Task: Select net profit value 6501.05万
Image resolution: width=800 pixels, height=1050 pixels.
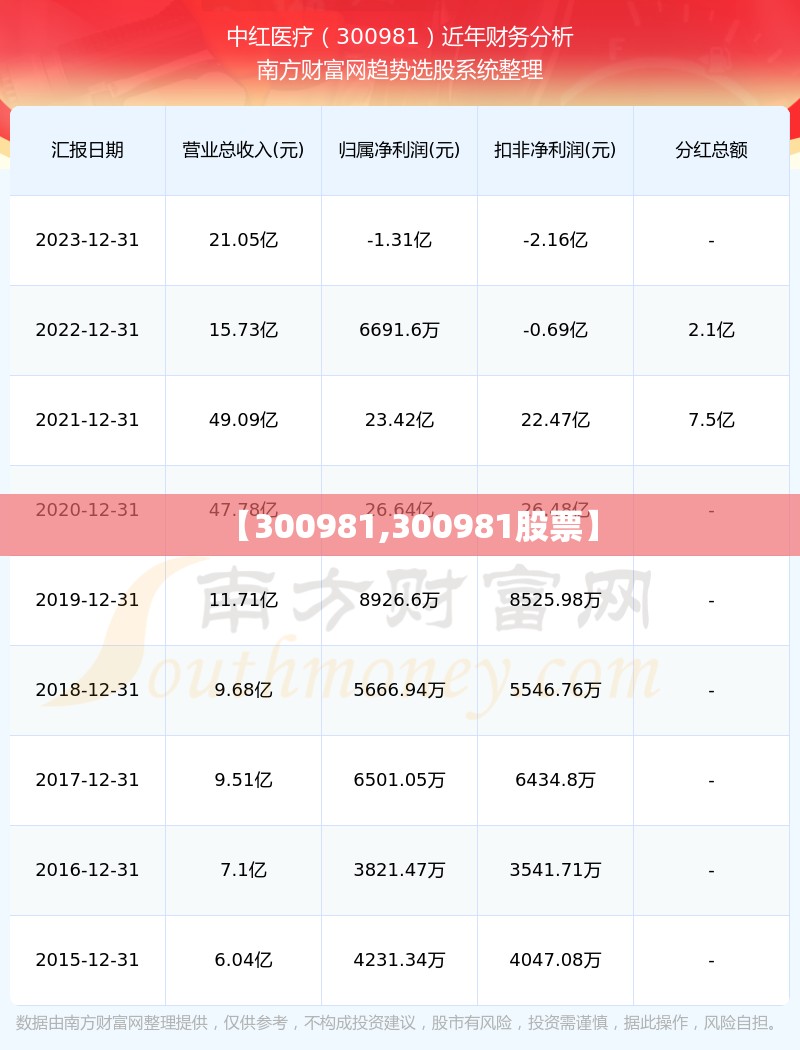Action: pos(400,780)
